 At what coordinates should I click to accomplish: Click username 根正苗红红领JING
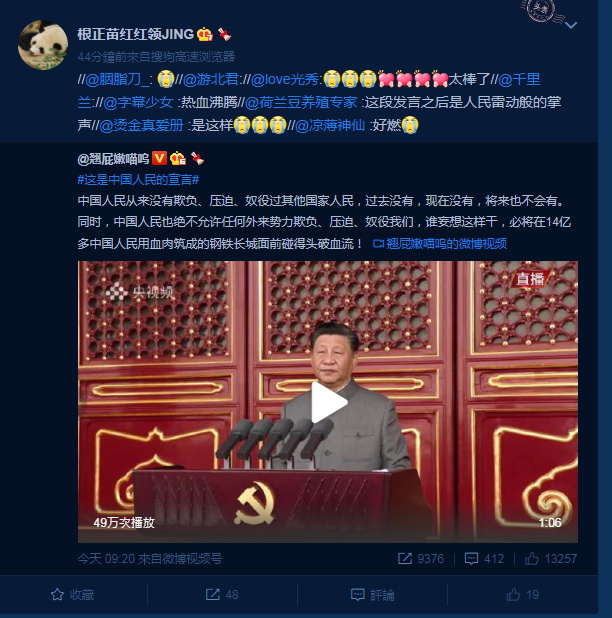136,34
